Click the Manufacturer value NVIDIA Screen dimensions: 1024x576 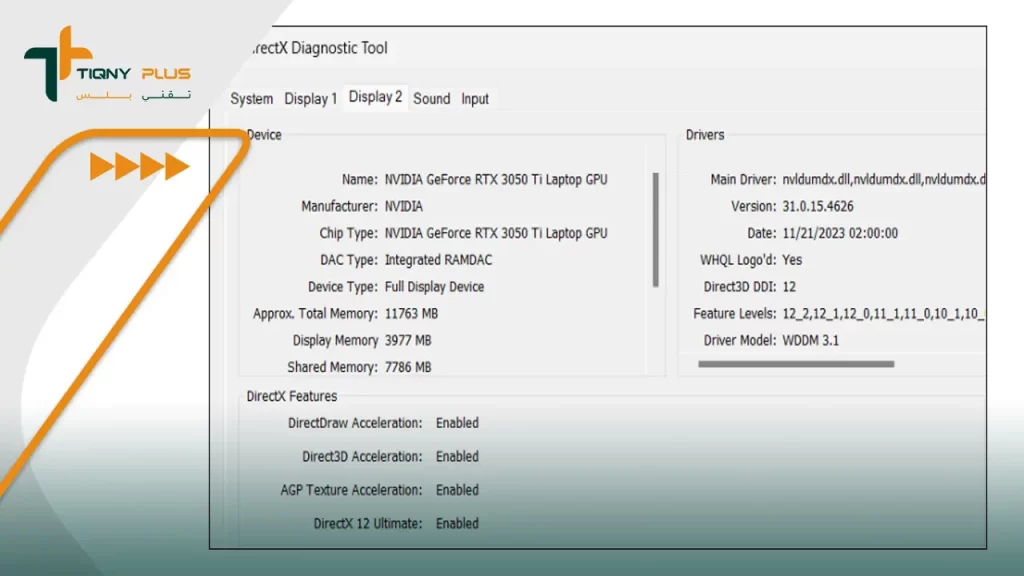[403, 207]
